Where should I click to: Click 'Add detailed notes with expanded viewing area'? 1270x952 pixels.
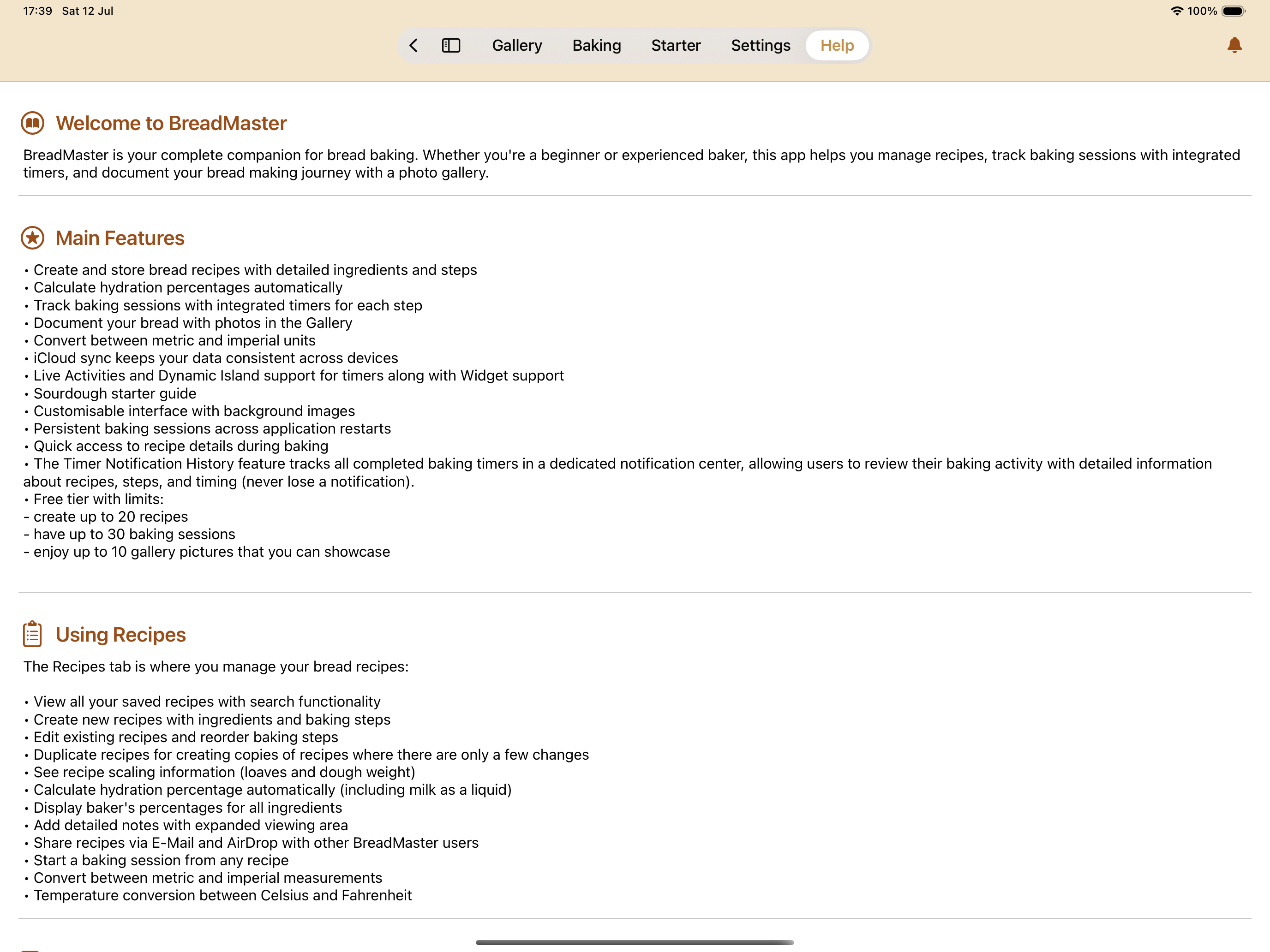(186, 825)
